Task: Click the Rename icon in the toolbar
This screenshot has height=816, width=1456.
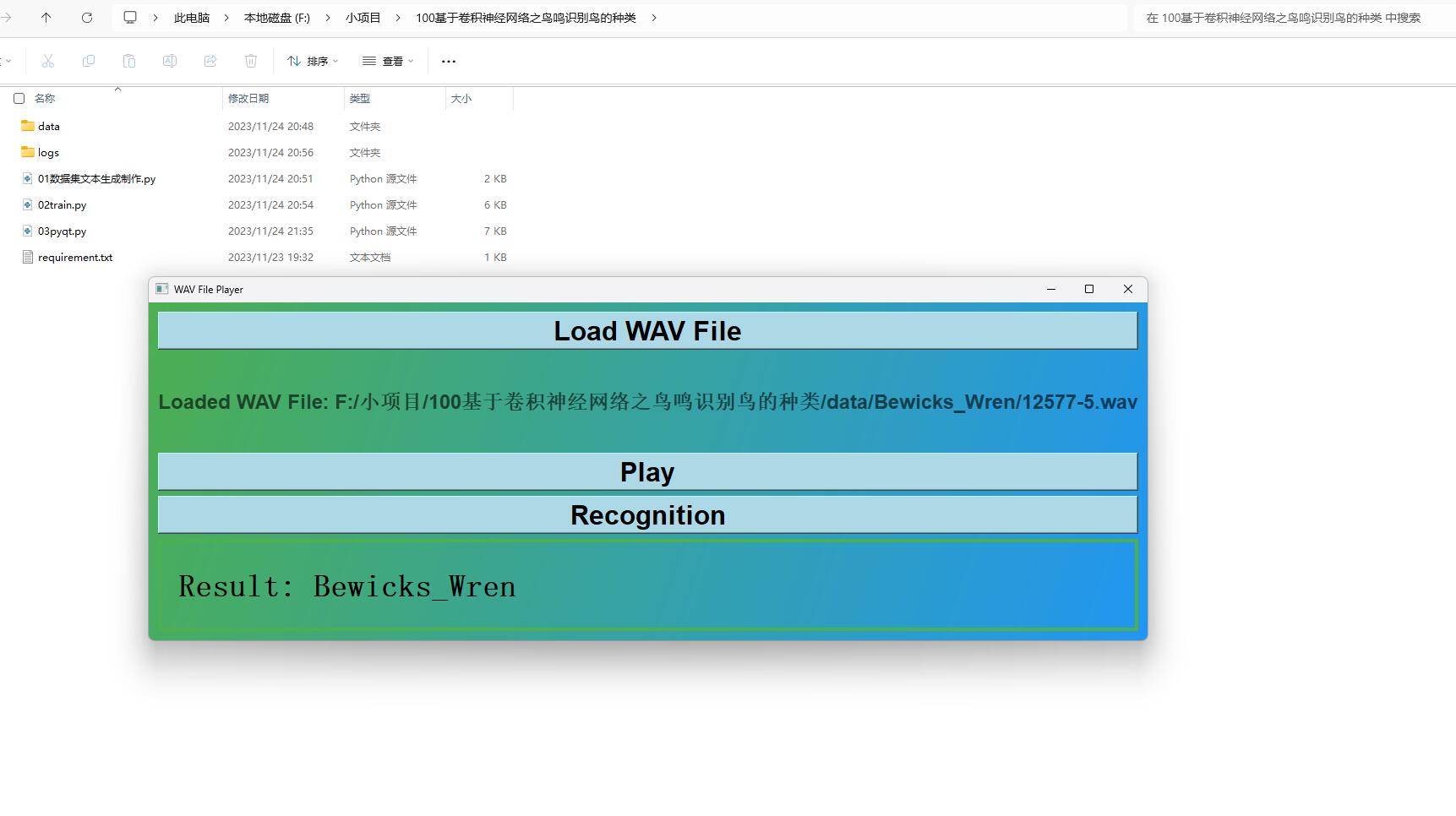Action: point(170,61)
